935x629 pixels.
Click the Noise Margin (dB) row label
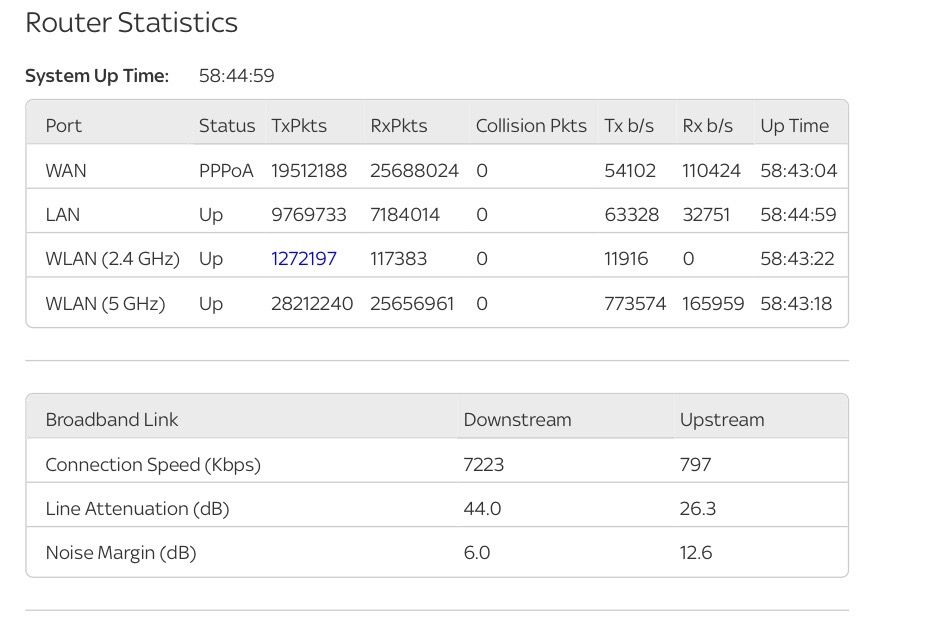coord(121,553)
